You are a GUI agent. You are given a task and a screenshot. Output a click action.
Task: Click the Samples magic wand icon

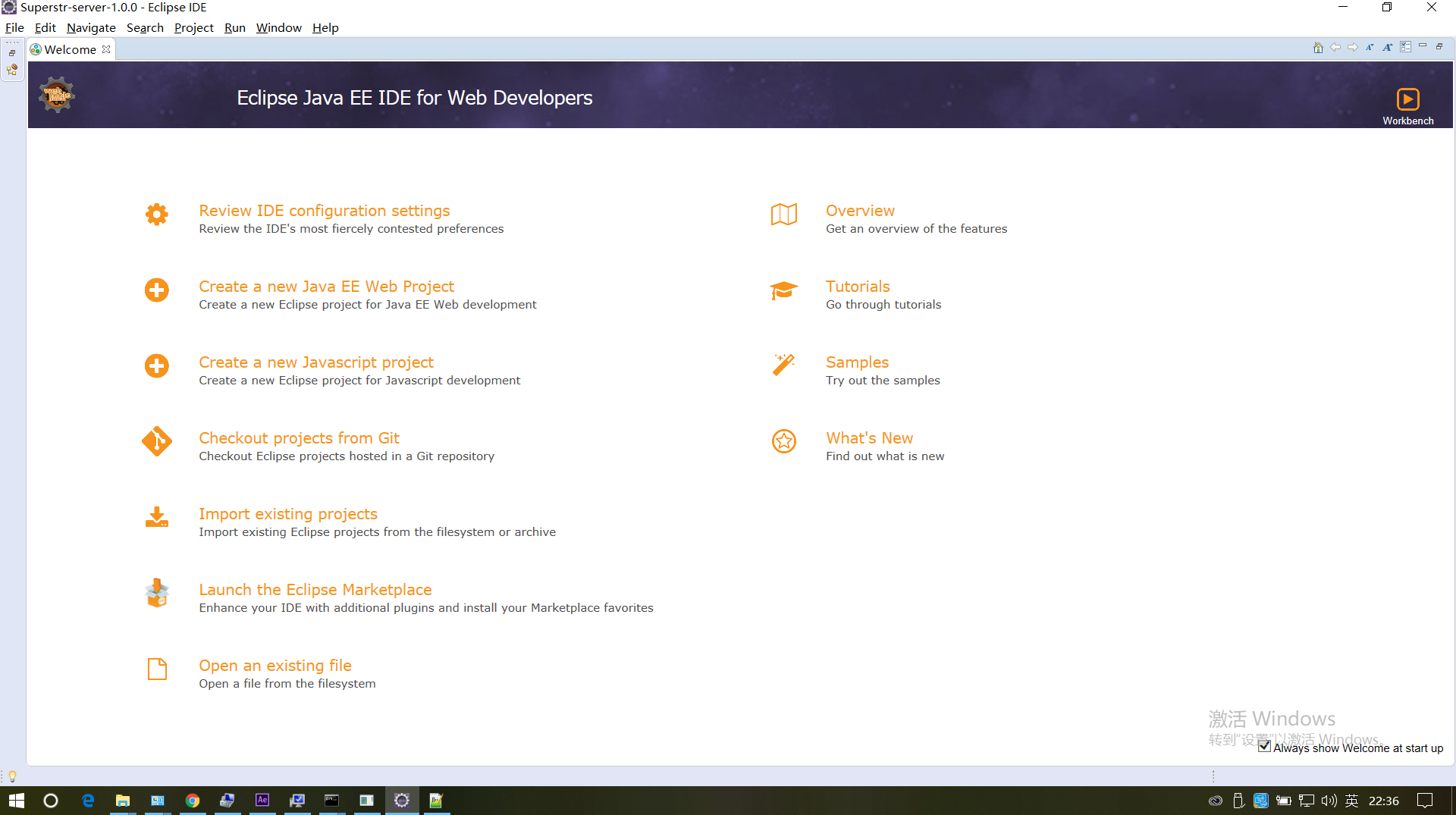coord(784,365)
